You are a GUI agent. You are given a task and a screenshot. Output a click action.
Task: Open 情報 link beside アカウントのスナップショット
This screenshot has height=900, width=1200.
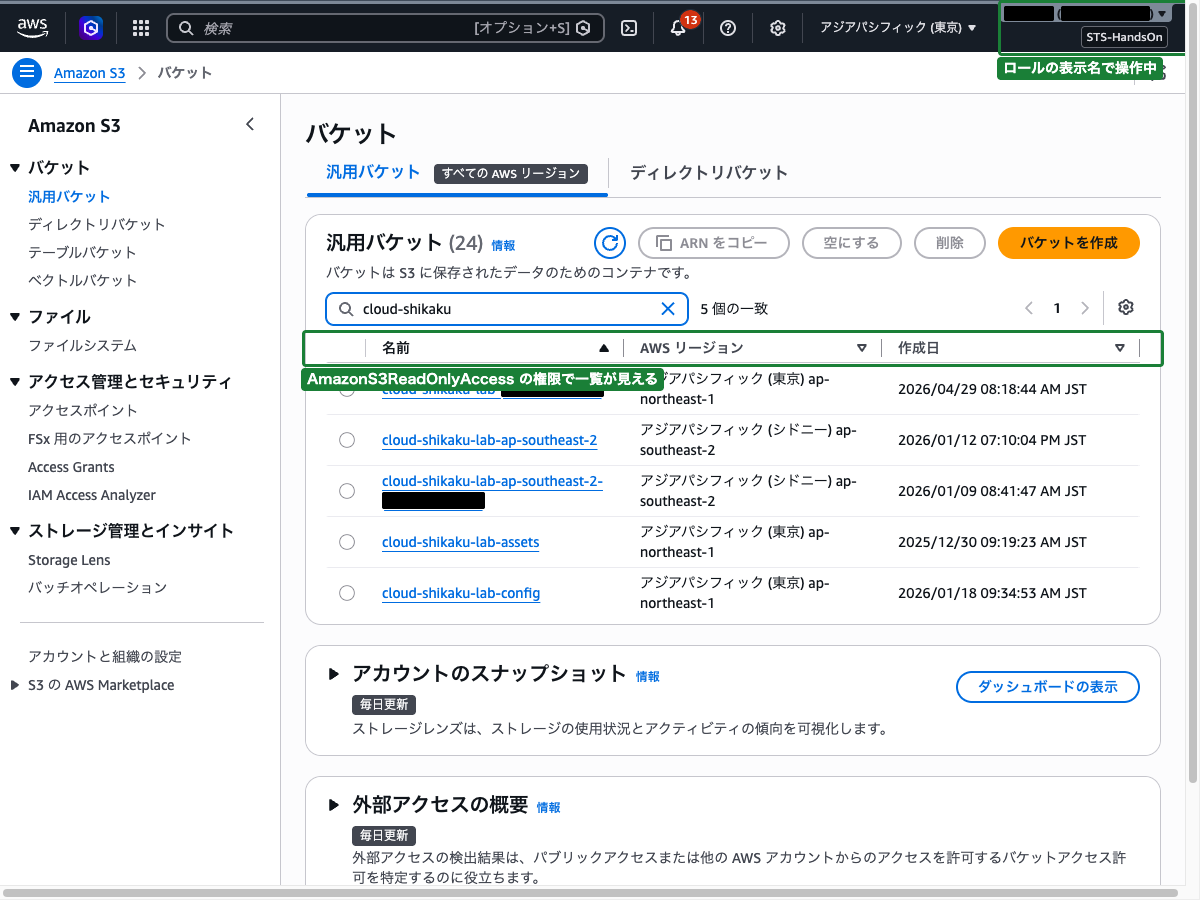tap(648, 677)
